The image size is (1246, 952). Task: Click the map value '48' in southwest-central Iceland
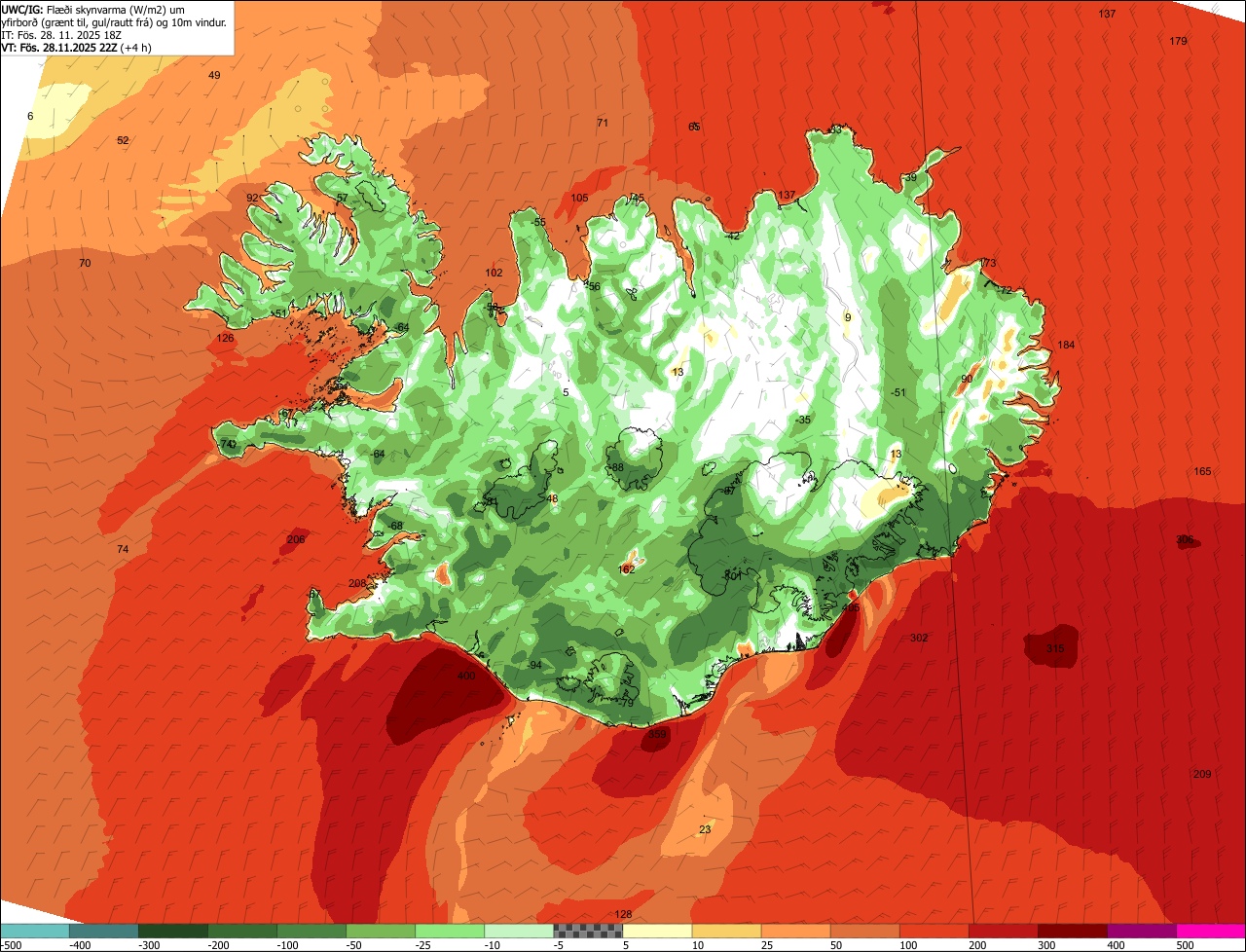point(553,498)
